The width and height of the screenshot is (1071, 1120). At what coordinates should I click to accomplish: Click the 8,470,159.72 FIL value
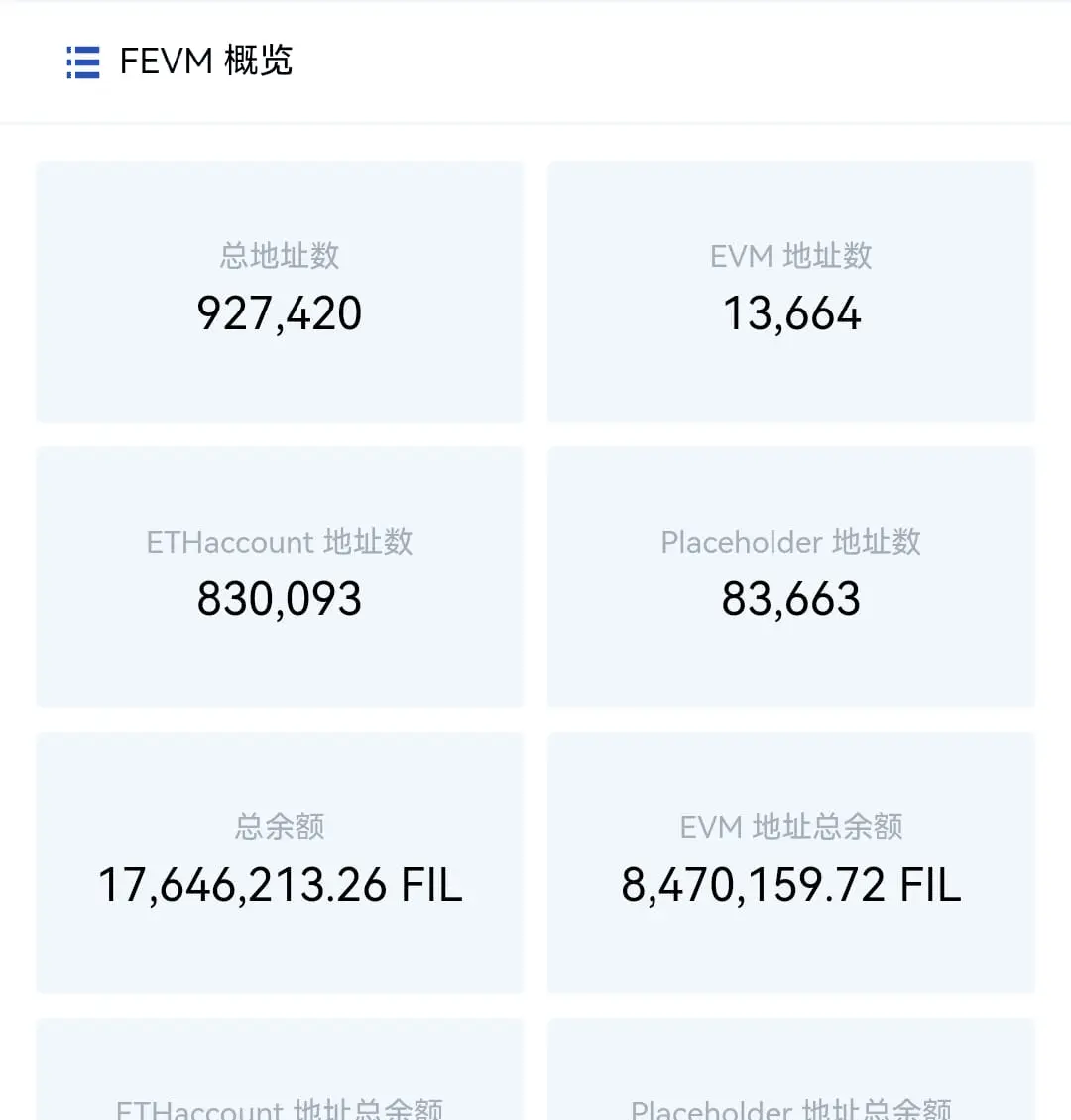(x=791, y=885)
